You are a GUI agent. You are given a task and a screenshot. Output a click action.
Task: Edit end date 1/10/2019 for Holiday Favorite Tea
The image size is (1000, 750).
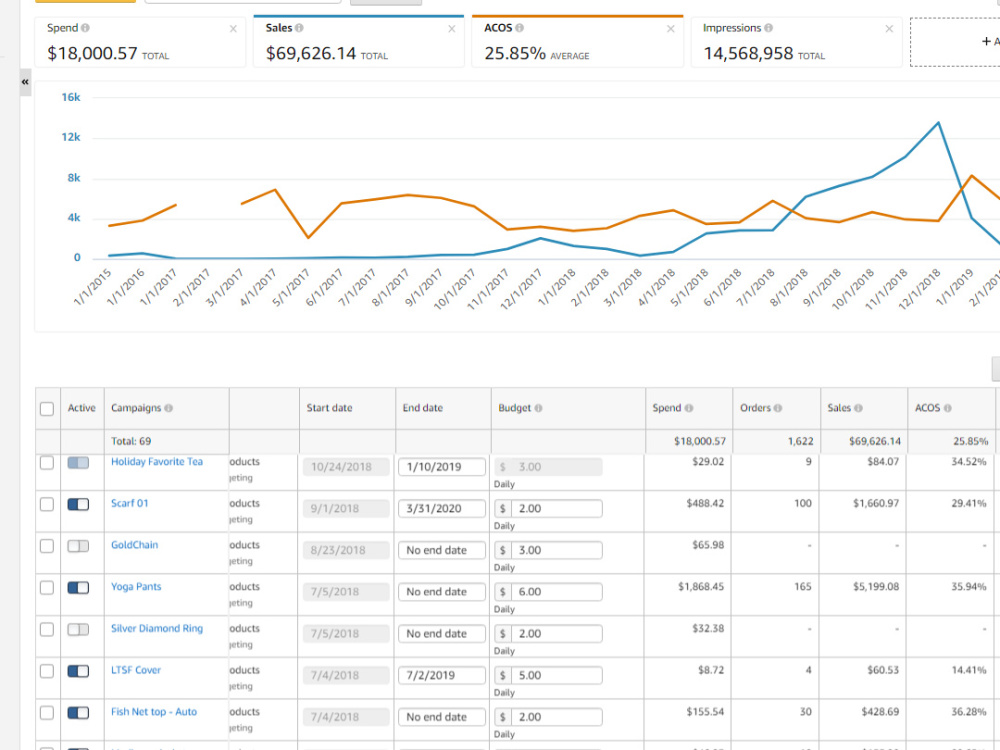click(x=441, y=467)
